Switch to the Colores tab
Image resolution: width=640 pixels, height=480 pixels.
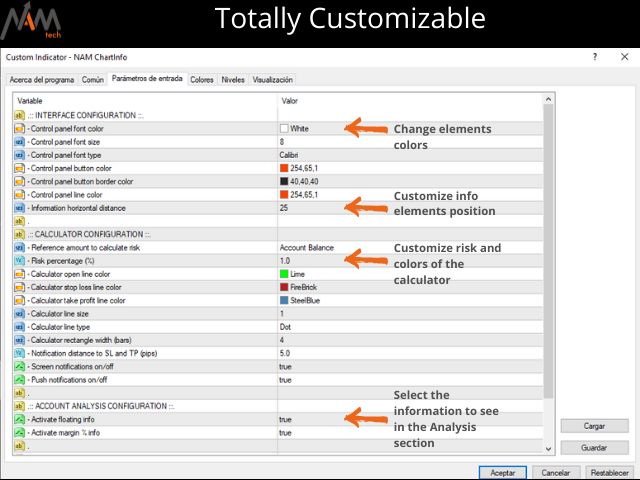[202, 80]
